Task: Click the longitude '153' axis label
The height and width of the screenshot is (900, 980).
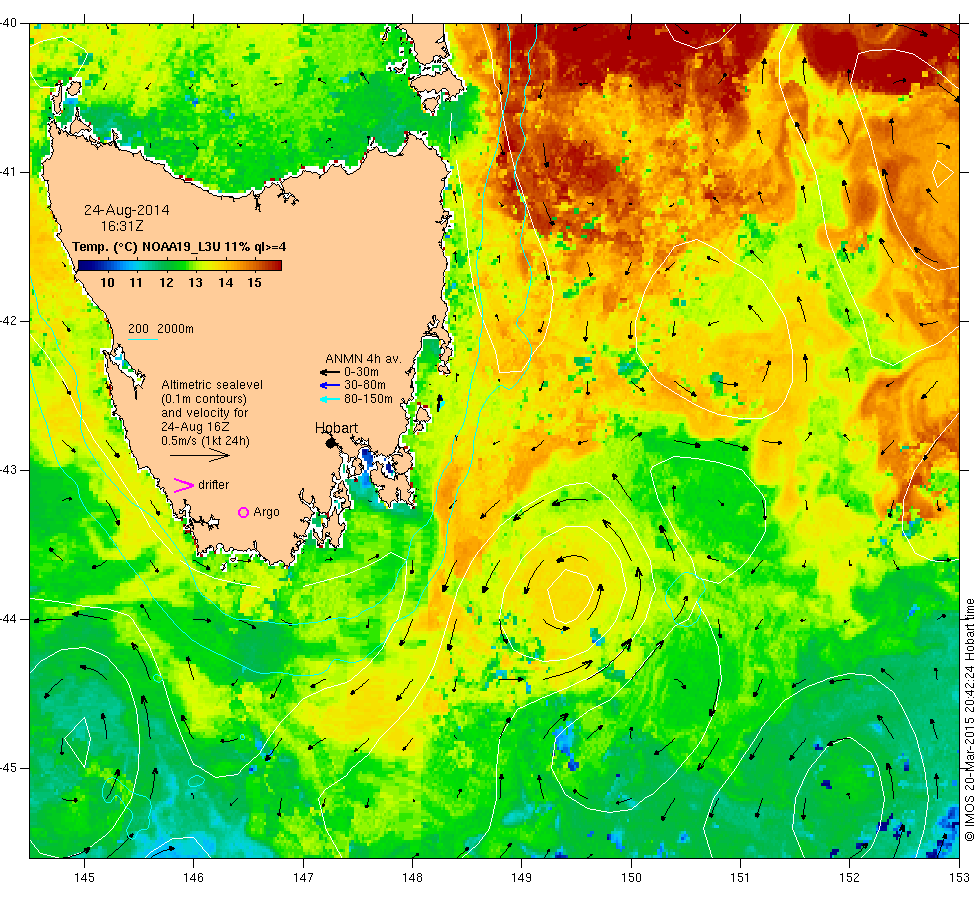Action: tap(959, 878)
